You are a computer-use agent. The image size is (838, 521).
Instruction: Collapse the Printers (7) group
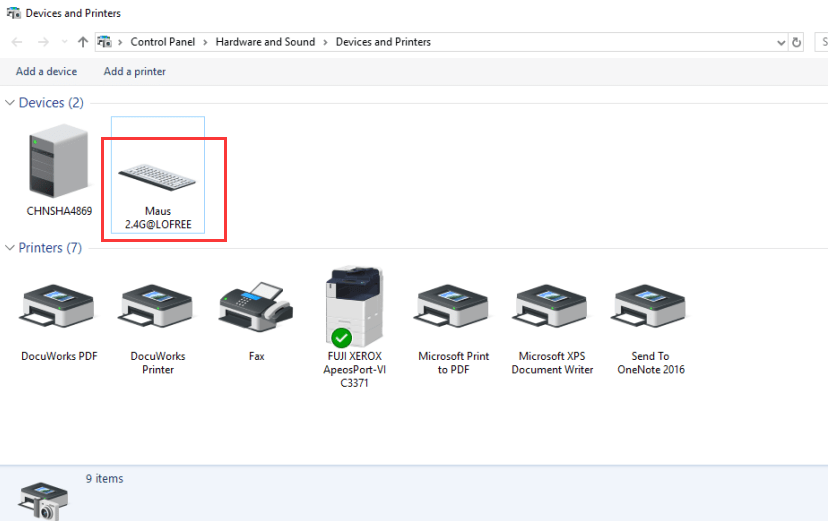click(x=10, y=248)
